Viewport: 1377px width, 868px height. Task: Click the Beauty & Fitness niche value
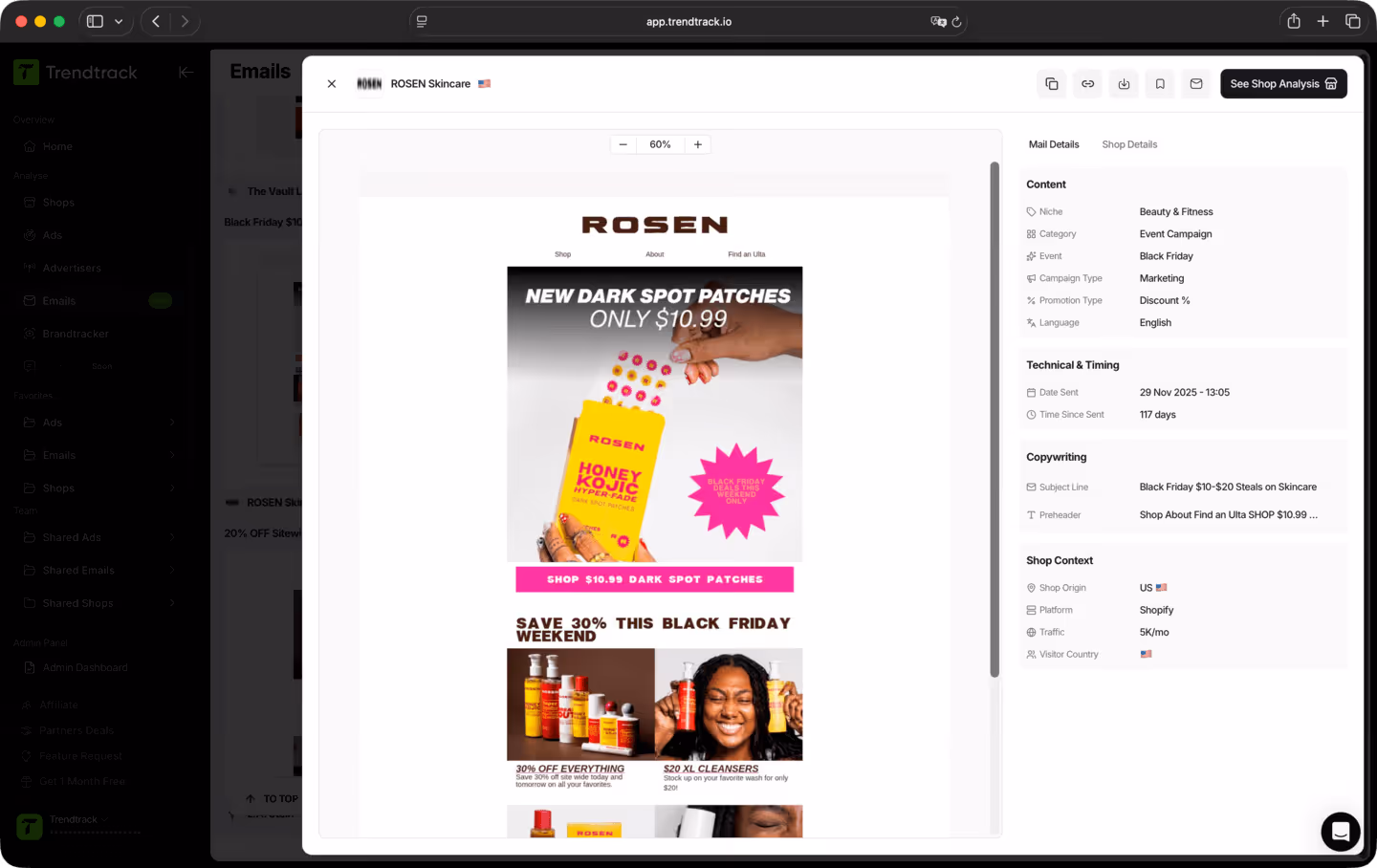coord(1176,211)
